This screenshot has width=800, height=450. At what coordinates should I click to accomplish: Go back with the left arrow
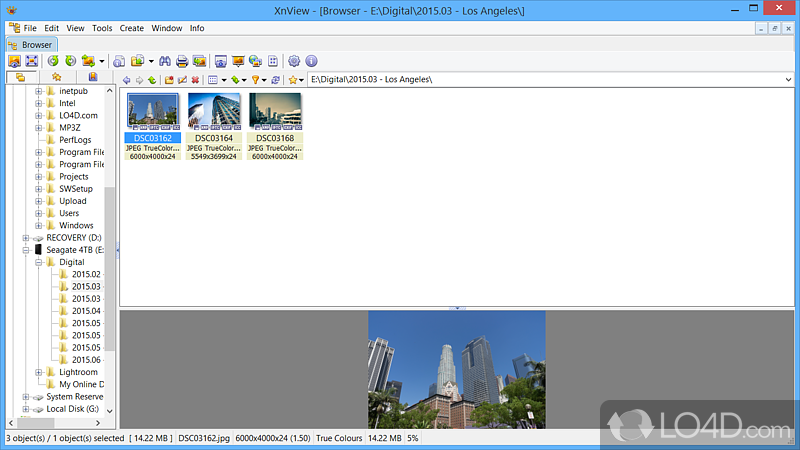coord(127,80)
